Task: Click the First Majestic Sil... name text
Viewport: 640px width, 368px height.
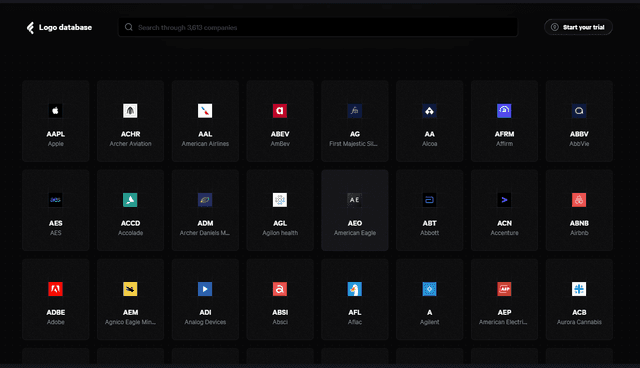Action: point(353,144)
